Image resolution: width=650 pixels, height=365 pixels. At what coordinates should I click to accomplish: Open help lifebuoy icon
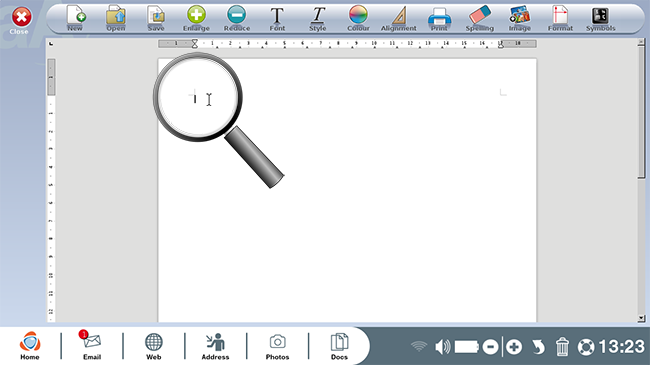[586, 347]
